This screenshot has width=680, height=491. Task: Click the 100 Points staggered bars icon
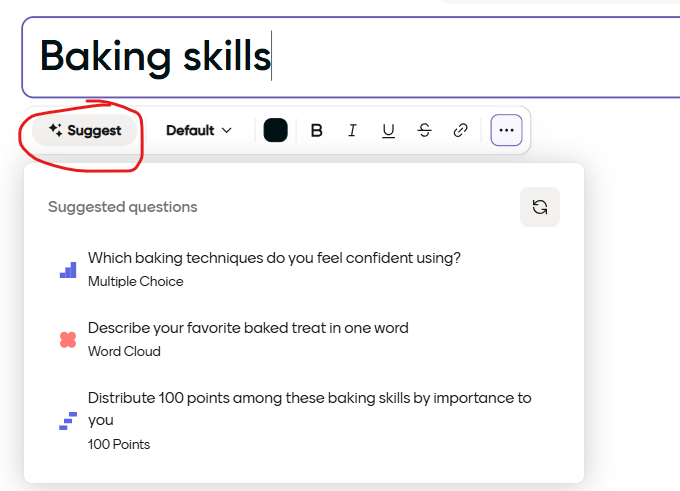(68, 421)
